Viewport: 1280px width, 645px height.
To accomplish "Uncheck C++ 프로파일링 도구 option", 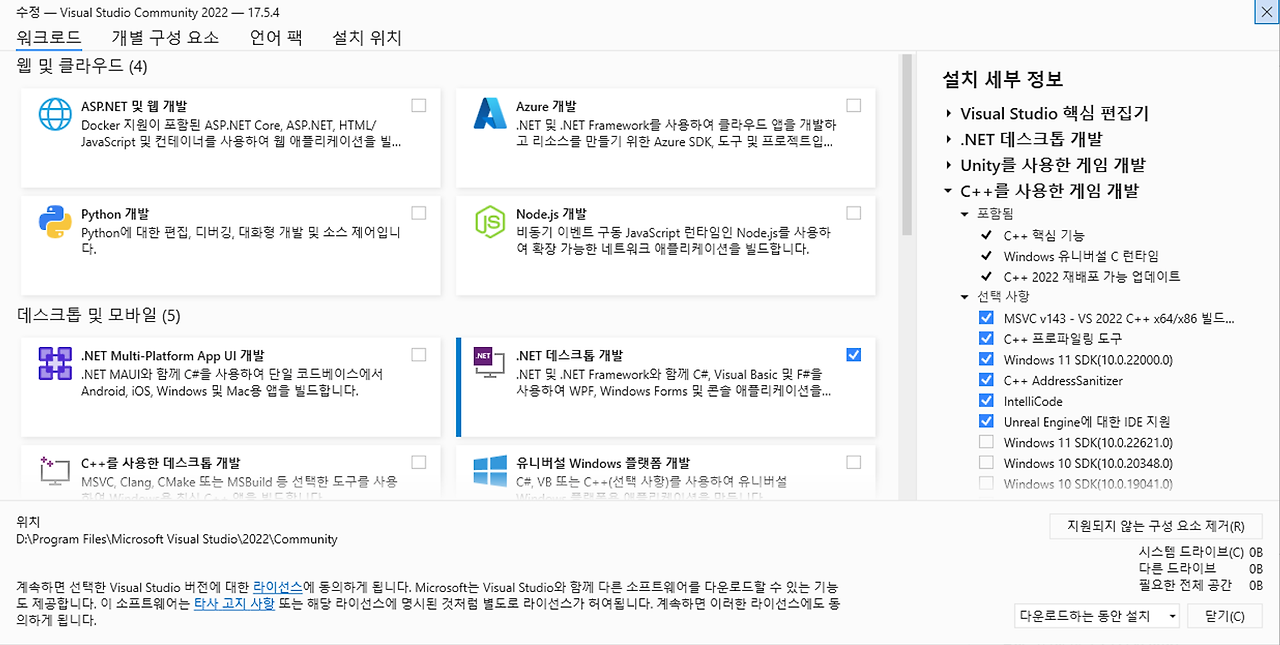I will 986,339.
